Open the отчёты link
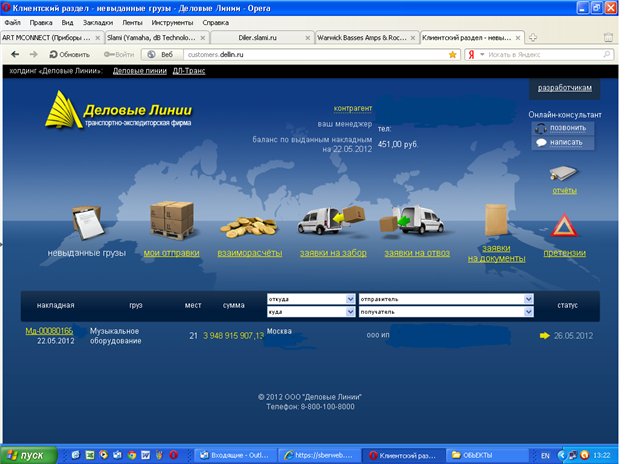The width and height of the screenshot is (640, 464). coord(564,191)
